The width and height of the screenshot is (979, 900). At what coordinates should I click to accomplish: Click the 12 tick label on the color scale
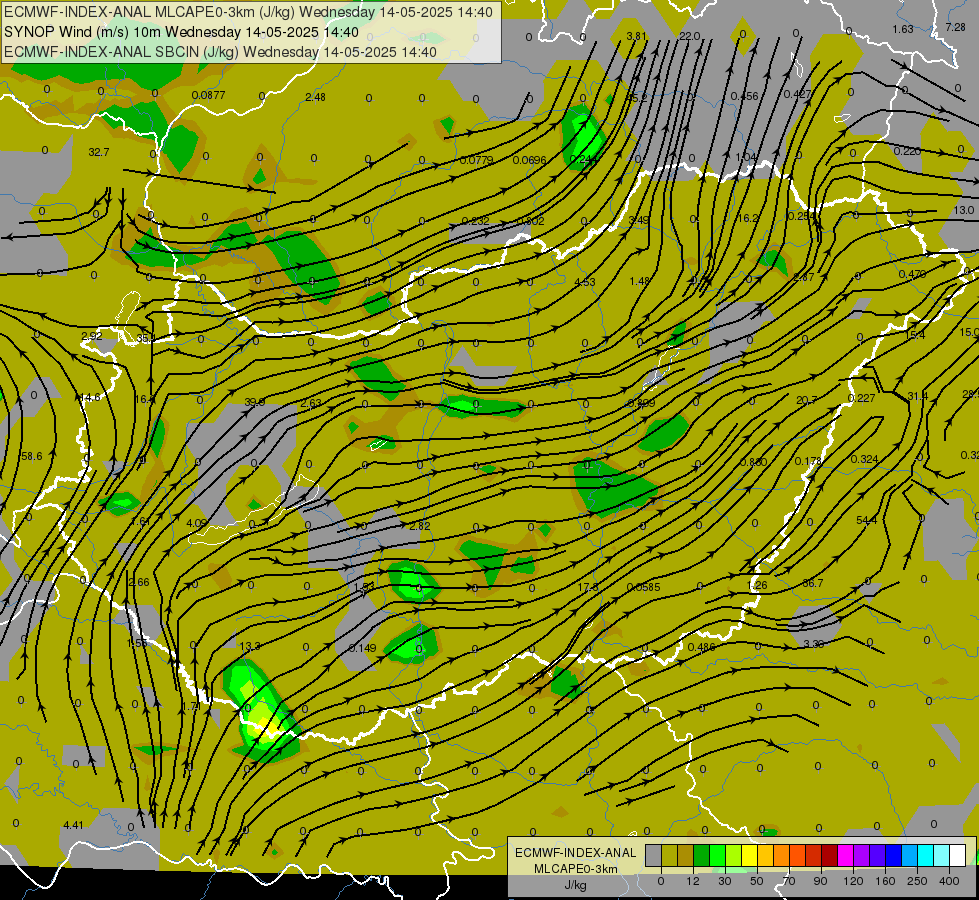coord(693,881)
